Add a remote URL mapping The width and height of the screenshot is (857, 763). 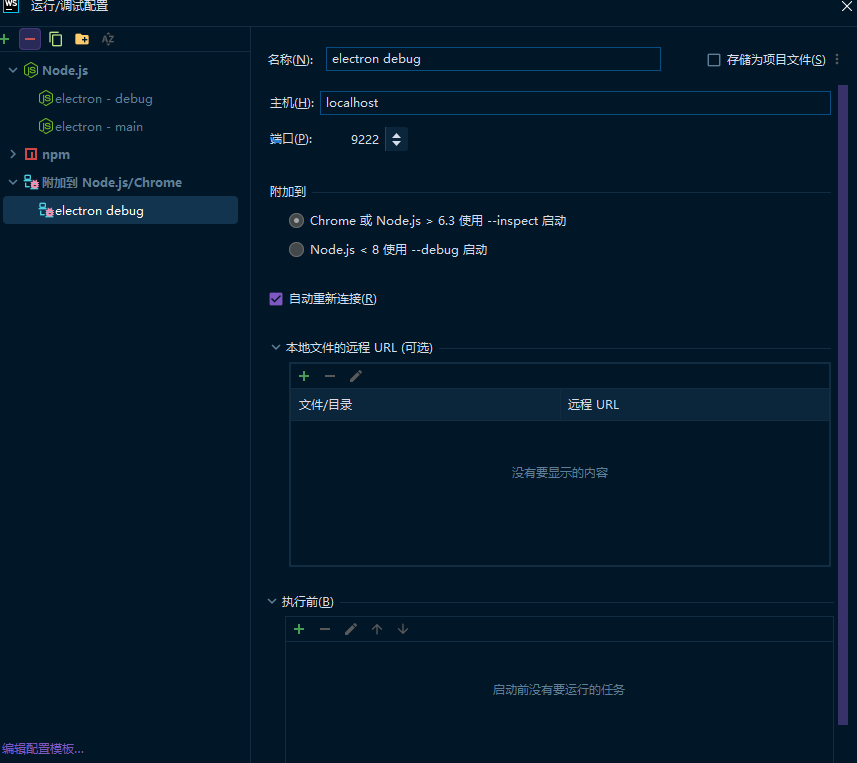pyautogui.click(x=304, y=376)
